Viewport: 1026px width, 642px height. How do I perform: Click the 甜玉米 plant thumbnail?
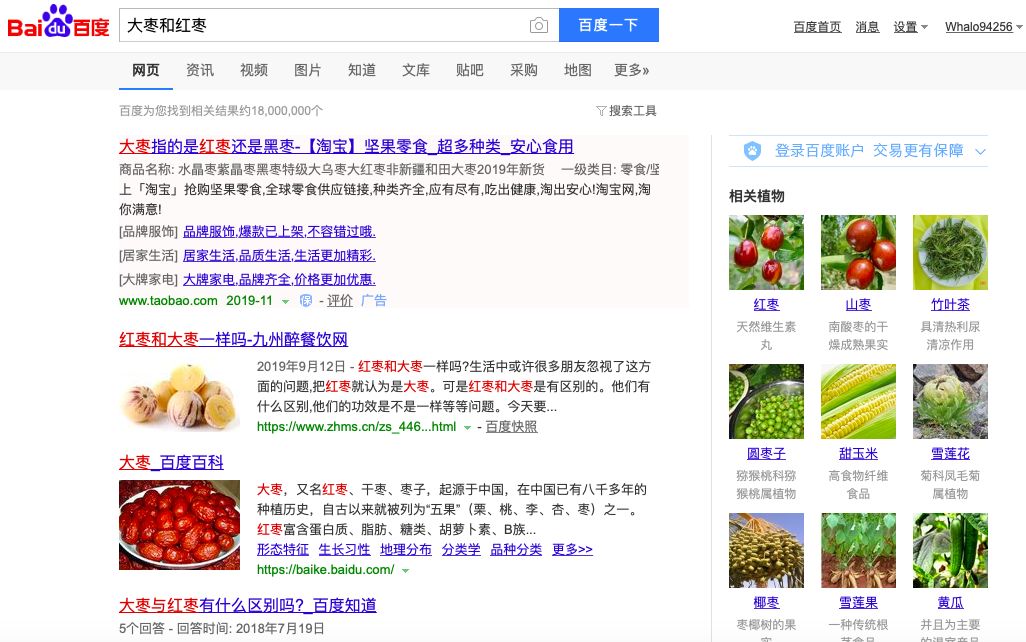coord(858,401)
